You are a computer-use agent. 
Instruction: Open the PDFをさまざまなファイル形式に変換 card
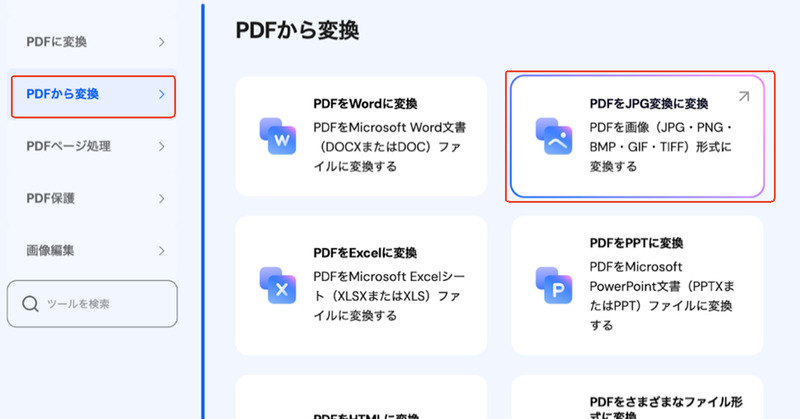(x=637, y=400)
